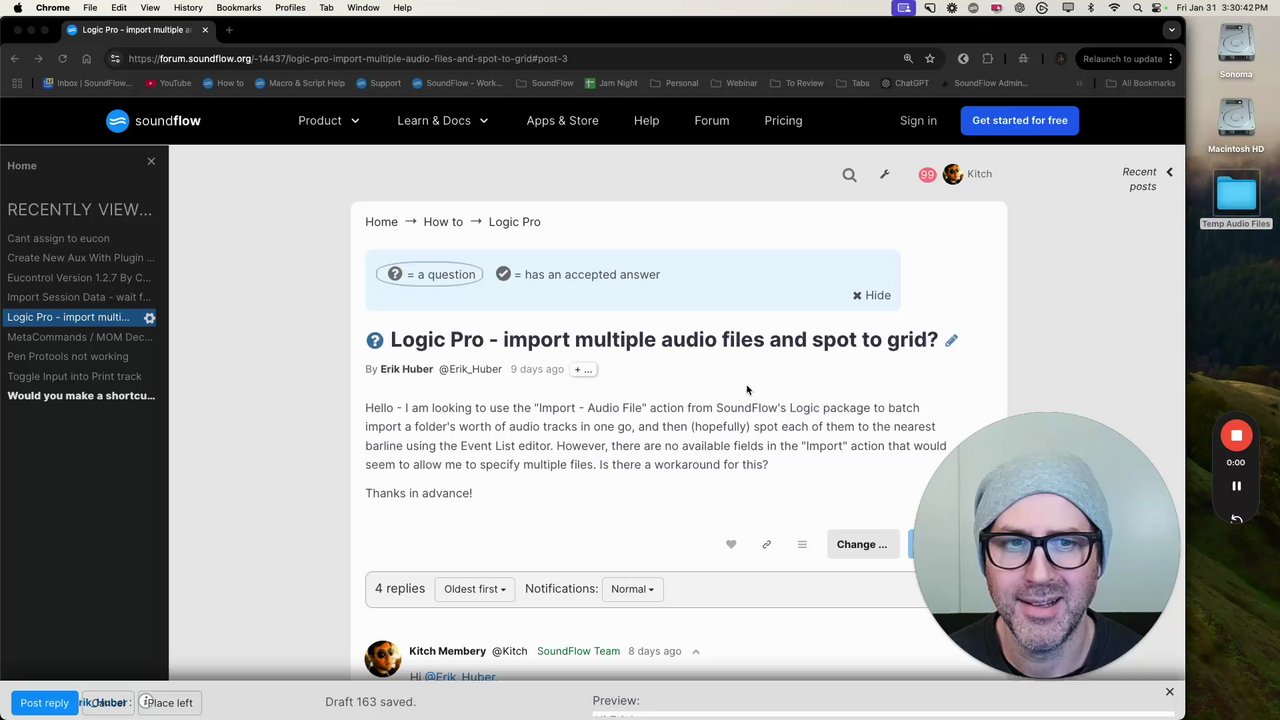Open the Notifications Normal dropdown

point(632,589)
